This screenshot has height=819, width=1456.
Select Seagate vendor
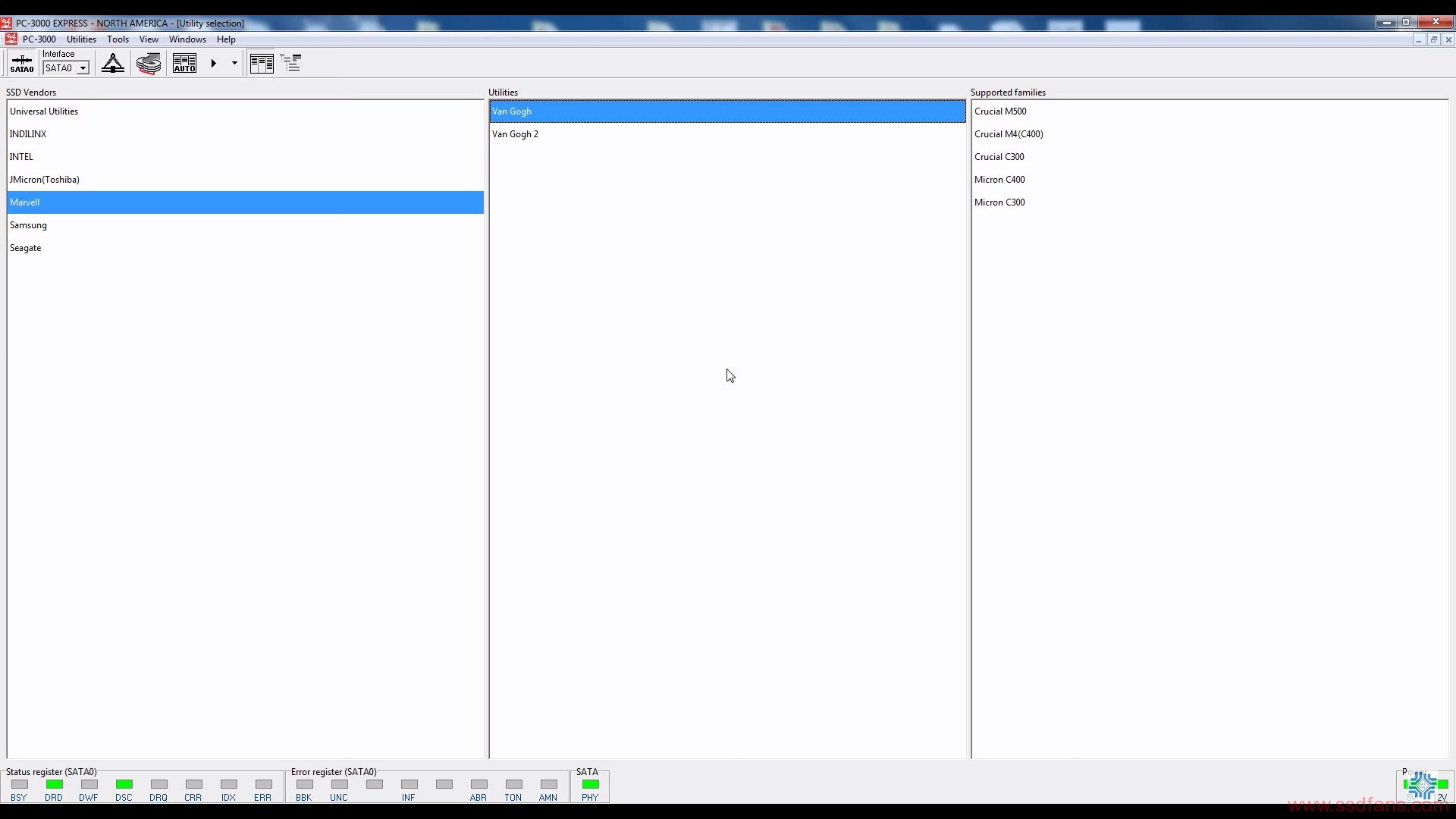pyautogui.click(x=245, y=248)
